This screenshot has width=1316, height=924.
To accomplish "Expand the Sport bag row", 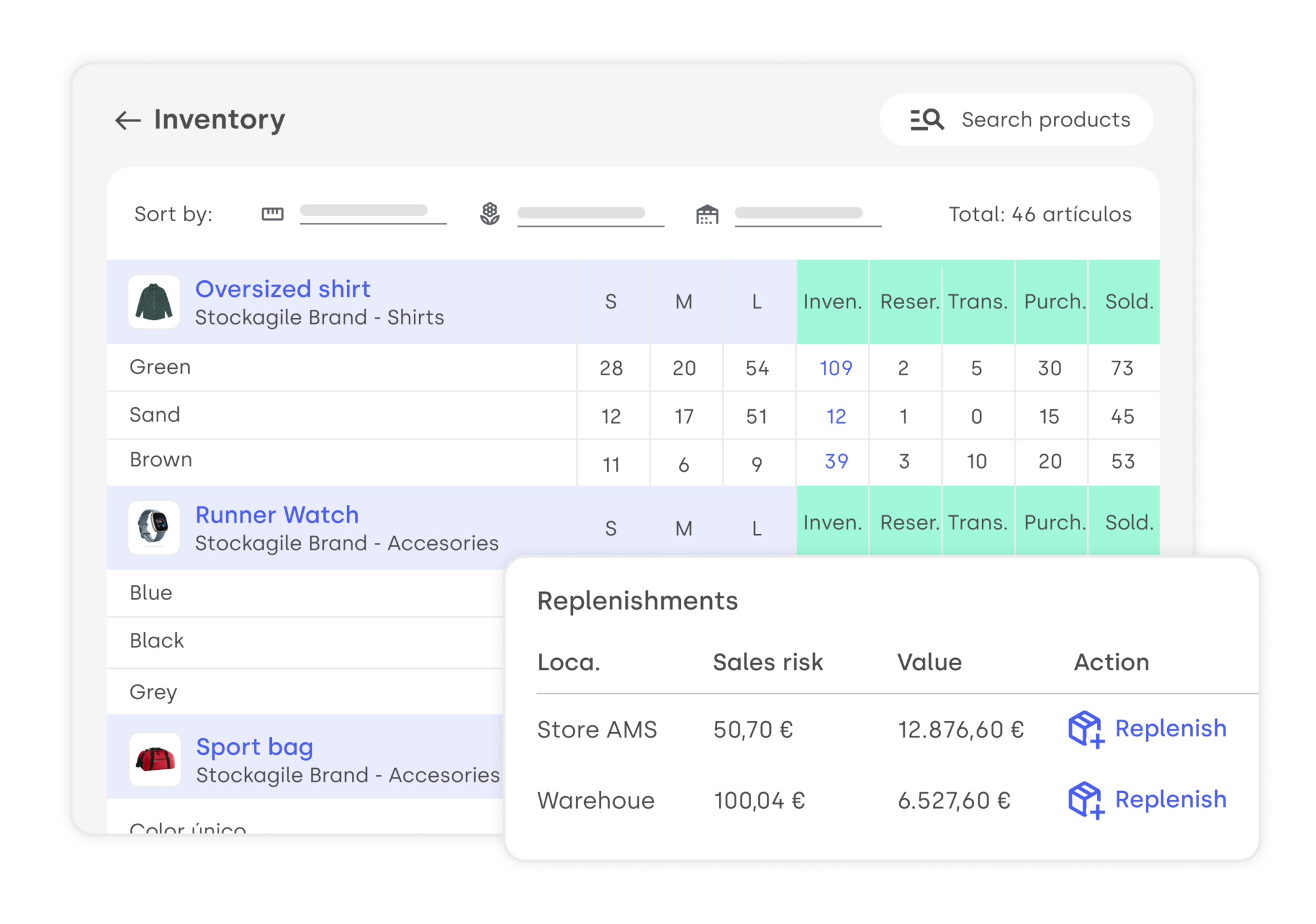I will point(254,746).
